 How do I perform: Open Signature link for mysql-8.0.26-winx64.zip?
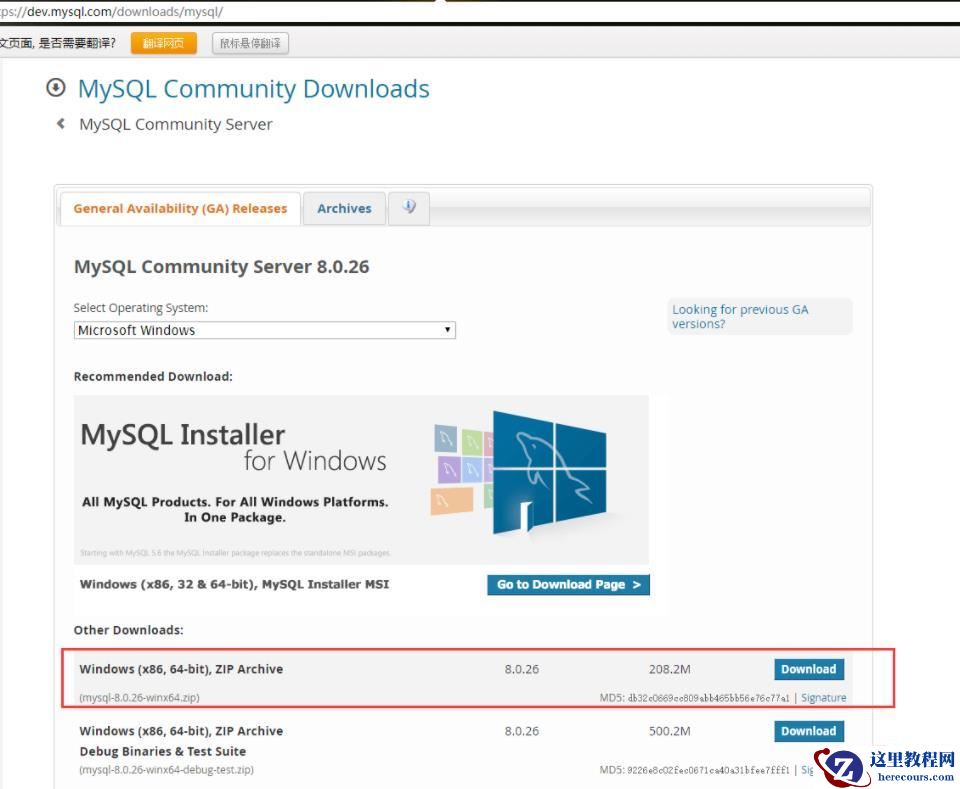point(823,697)
